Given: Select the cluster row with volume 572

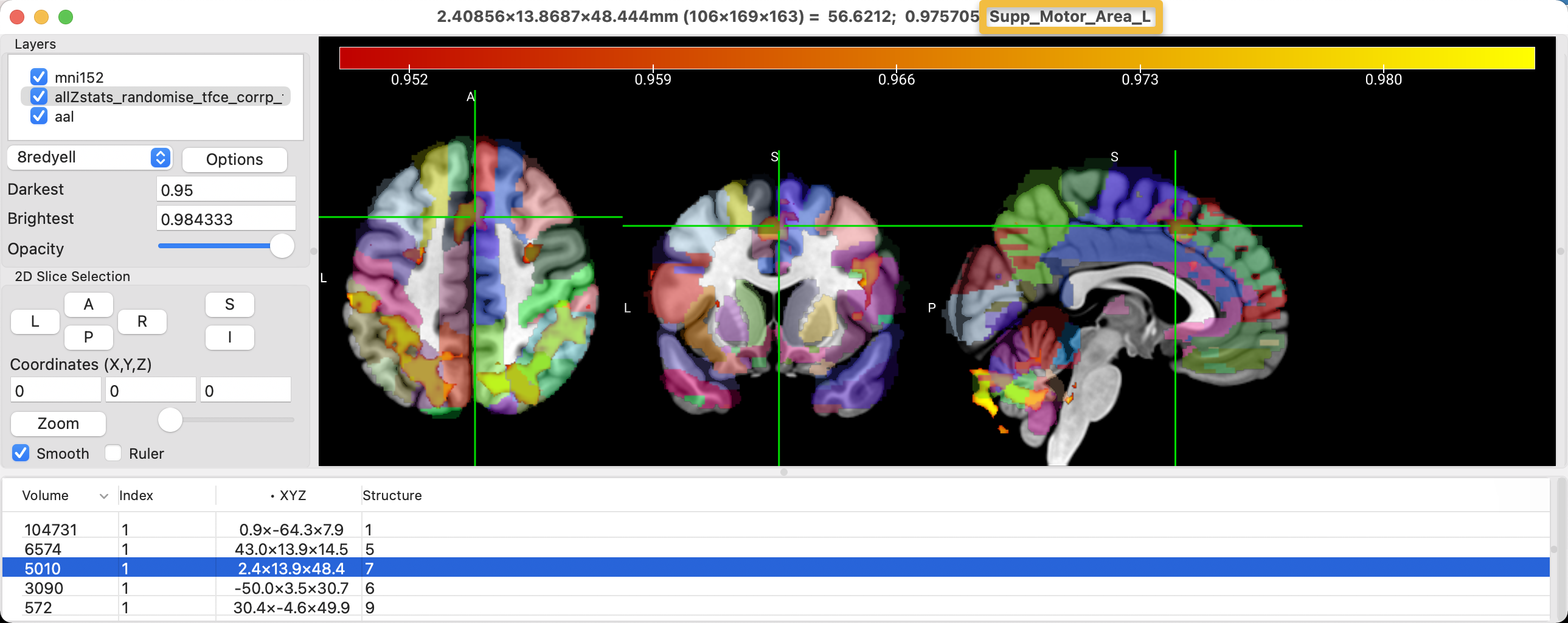Looking at the screenshot, I should [776, 607].
